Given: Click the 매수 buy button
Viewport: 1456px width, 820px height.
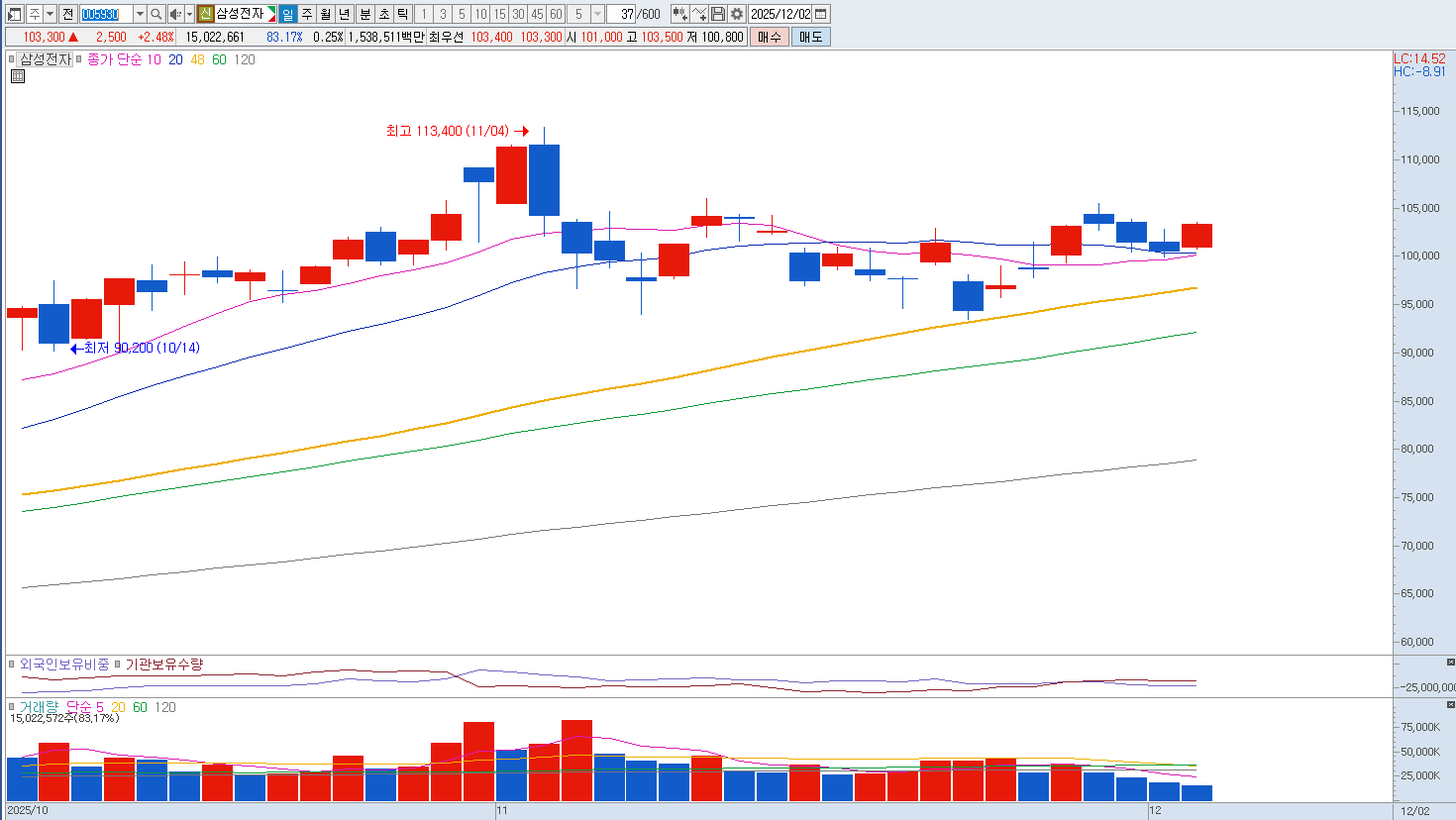Looking at the screenshot, I should coord(770,37).
